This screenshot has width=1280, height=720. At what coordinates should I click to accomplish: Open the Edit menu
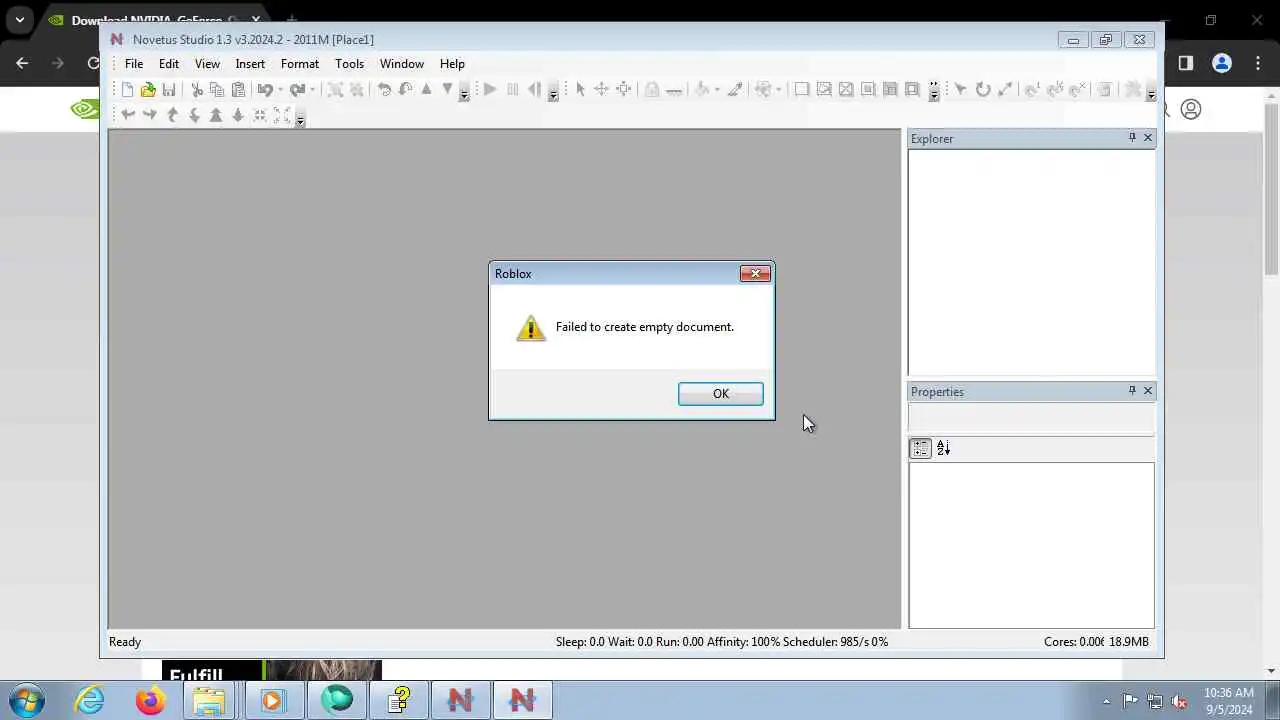click(x=169, y=64)
